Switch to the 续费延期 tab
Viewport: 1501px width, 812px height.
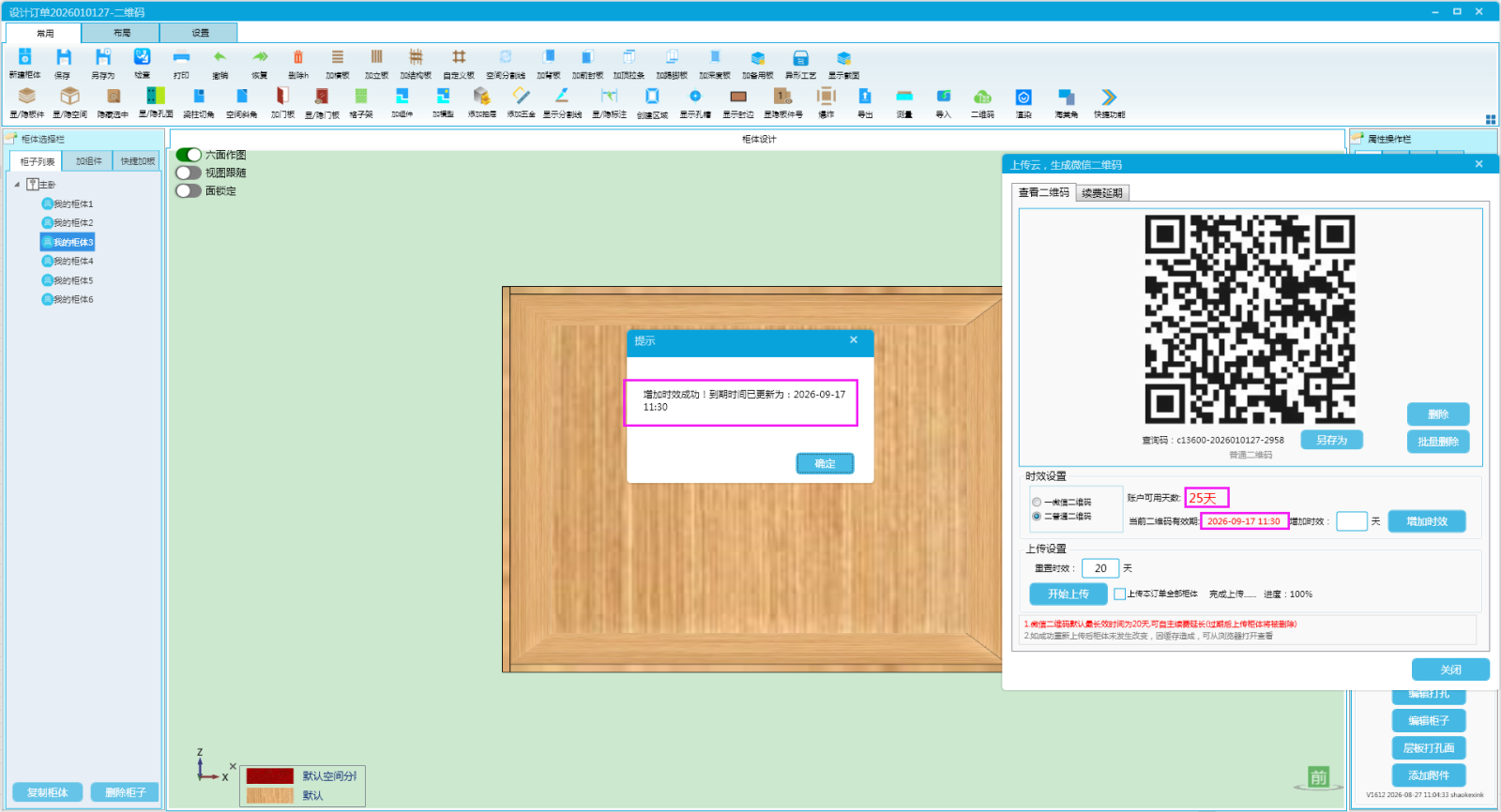(1102, 193)
